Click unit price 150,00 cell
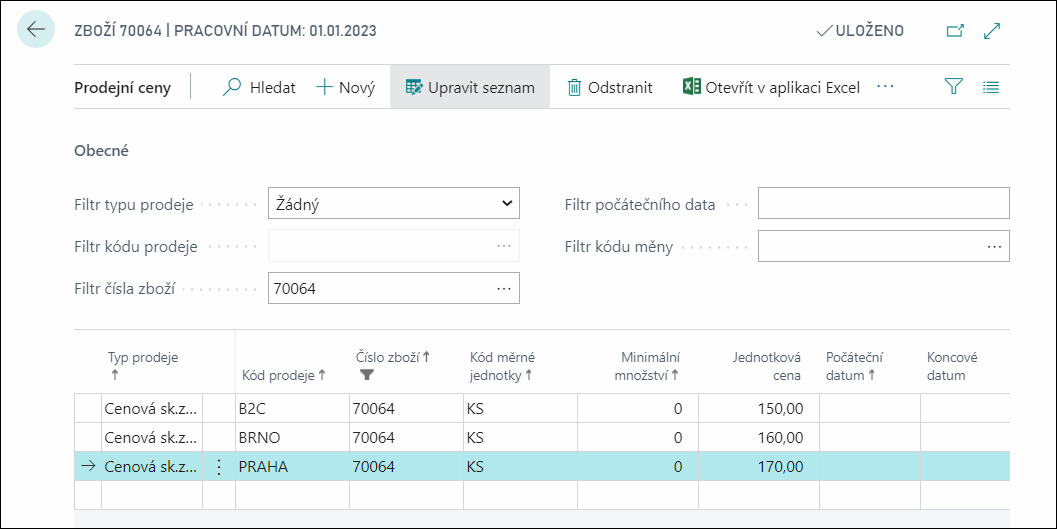This screenshot has height=529, width=1057. click(x=759, y=408)
